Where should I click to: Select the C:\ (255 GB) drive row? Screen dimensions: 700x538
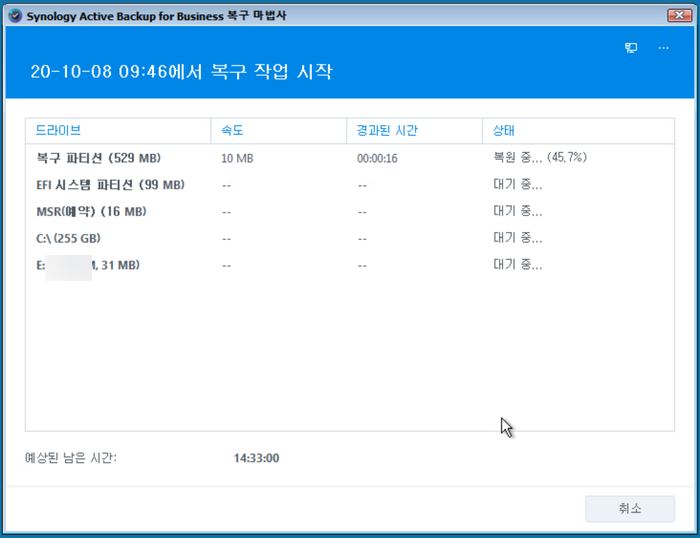[350, 238]
